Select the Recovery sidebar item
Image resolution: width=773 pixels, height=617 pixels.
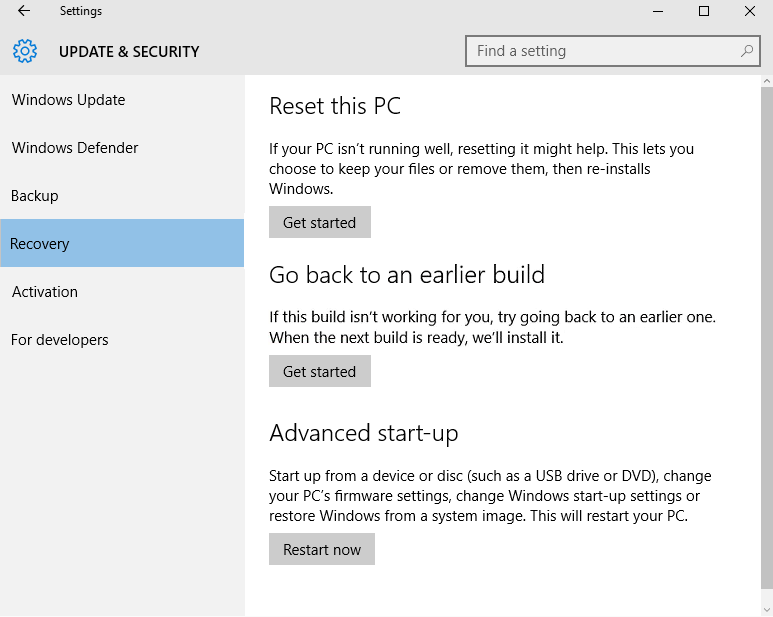122,243
